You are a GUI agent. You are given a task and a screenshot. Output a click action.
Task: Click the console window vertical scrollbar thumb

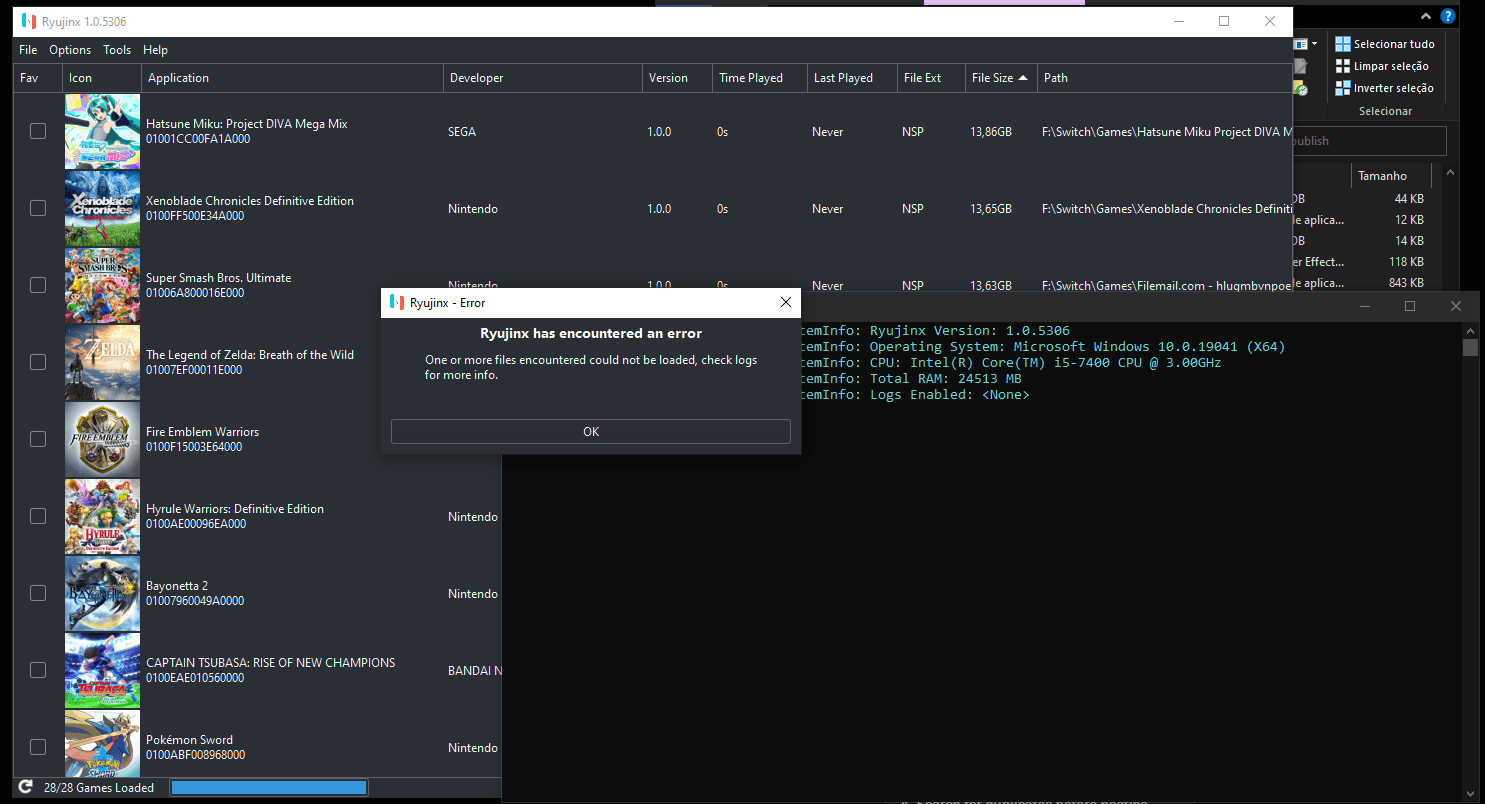[1470, 347]
